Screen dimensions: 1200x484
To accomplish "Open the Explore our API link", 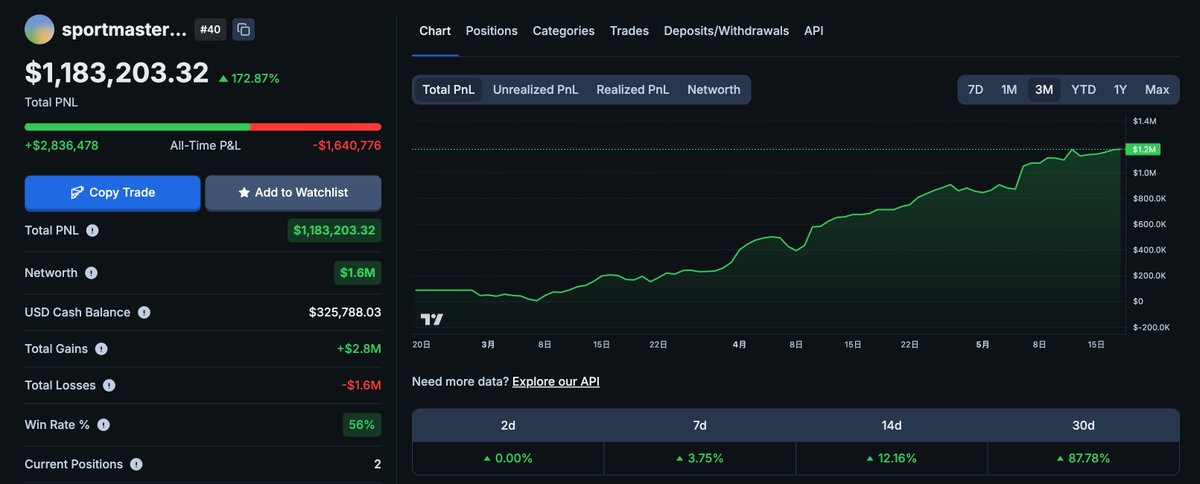I will coord(556,381).
